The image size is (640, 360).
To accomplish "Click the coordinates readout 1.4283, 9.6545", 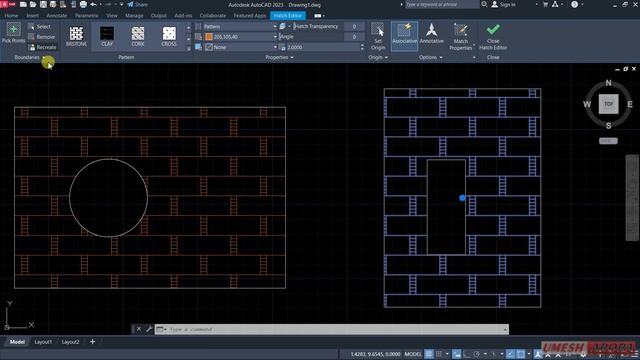I will coord(375,354).
